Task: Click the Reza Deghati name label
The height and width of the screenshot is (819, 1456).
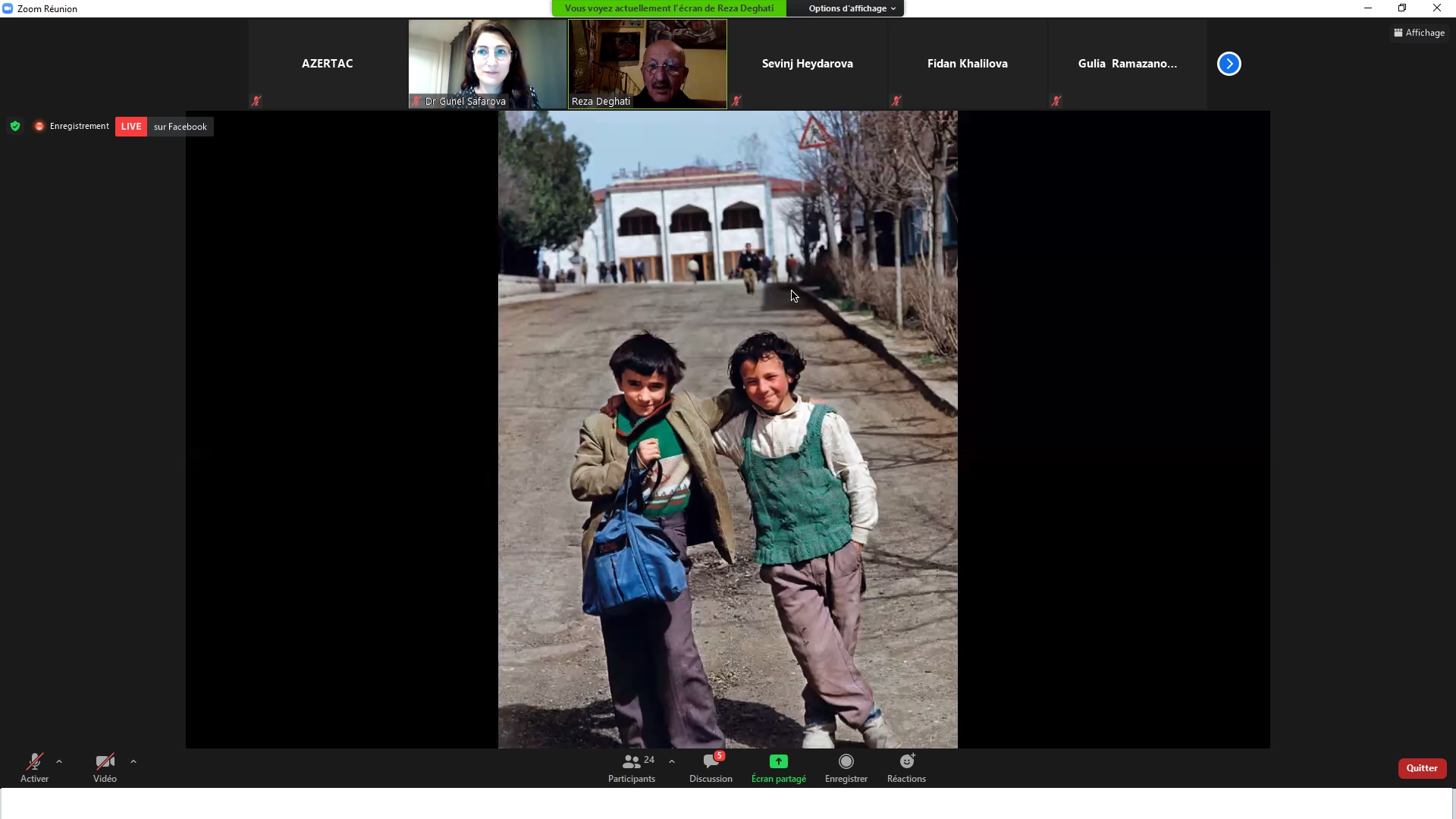Action: pos(601,101)
